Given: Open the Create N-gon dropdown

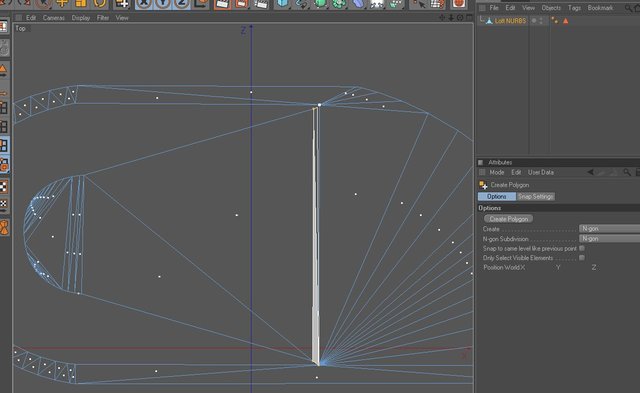Looking at the screenshot, I should (x=609, y=229).
